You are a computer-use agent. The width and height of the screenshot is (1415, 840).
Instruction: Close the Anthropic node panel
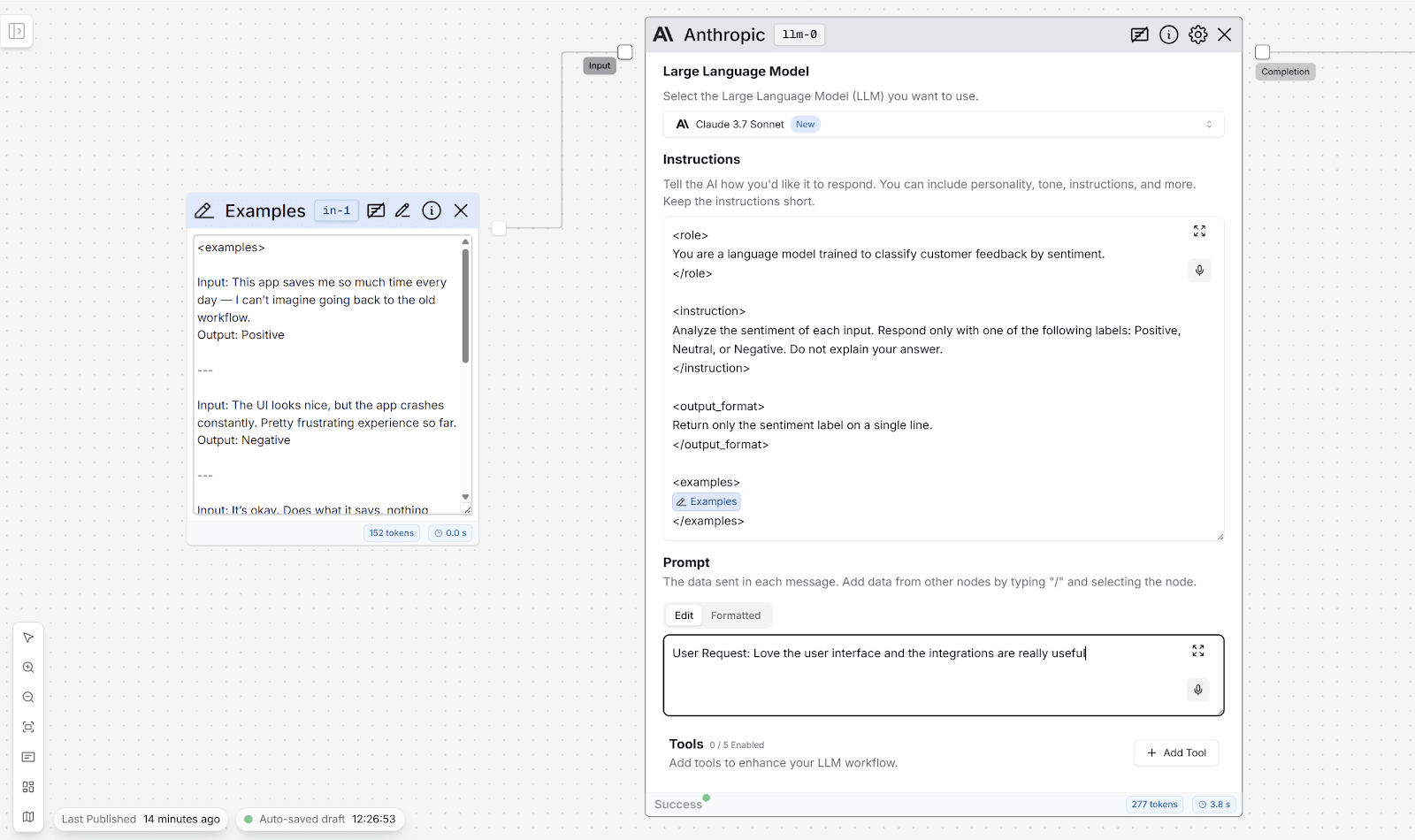pyautogui.click(x=1225, y=34)
